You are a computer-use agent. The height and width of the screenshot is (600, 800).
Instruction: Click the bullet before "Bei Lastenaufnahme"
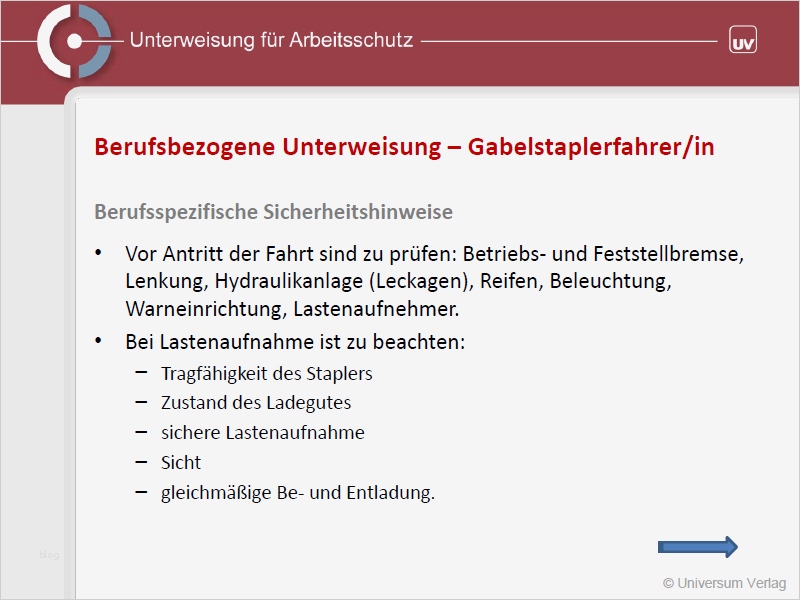click(x=97, y=339)
